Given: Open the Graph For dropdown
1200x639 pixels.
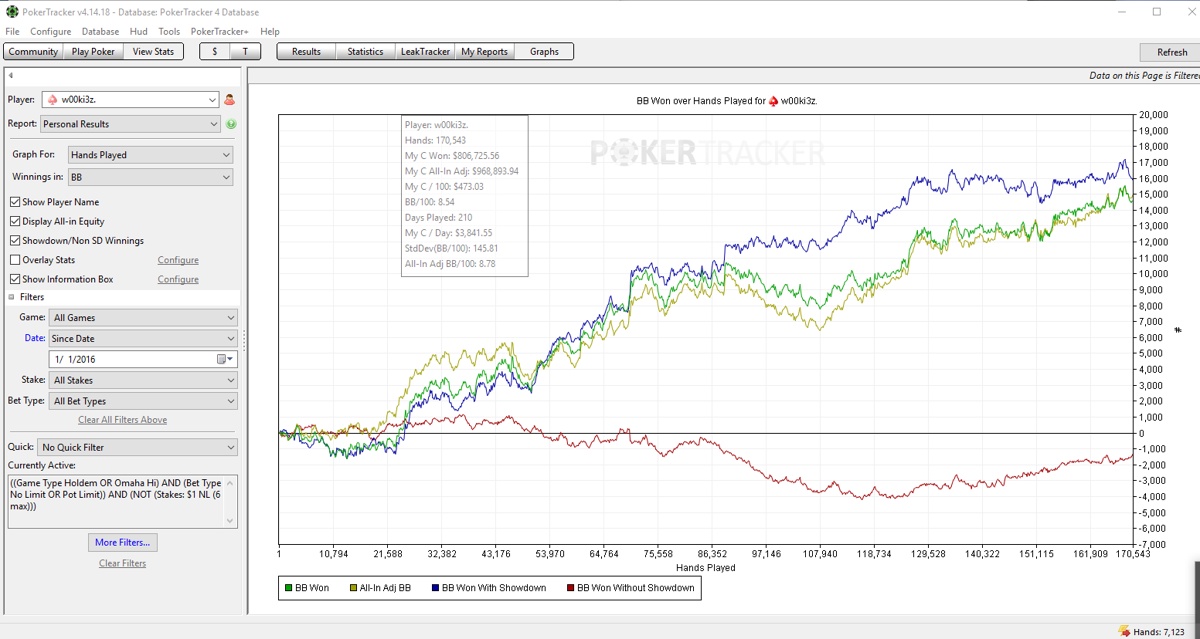Looking at the screenshot, I should [150, 155].
